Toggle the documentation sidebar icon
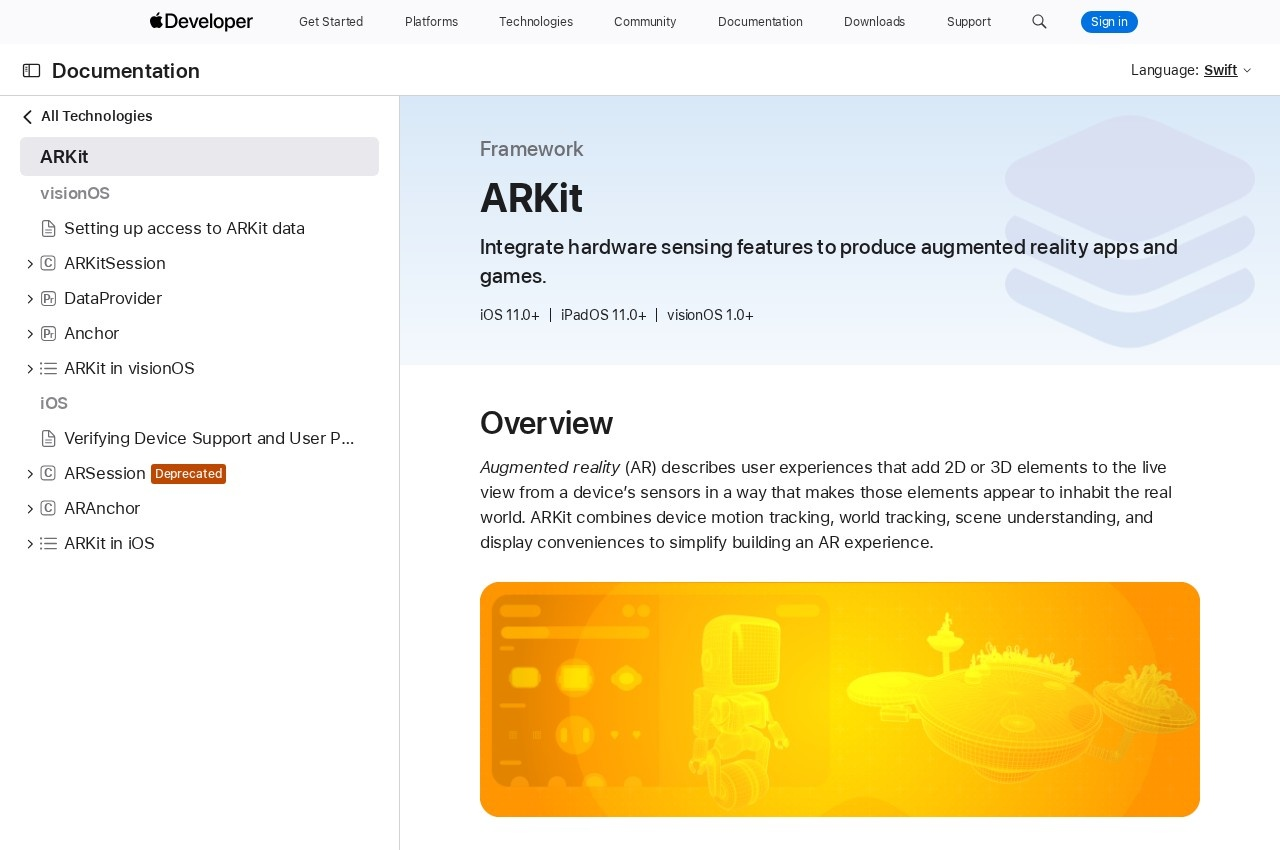1280x850 pixels. coord(32,70)
